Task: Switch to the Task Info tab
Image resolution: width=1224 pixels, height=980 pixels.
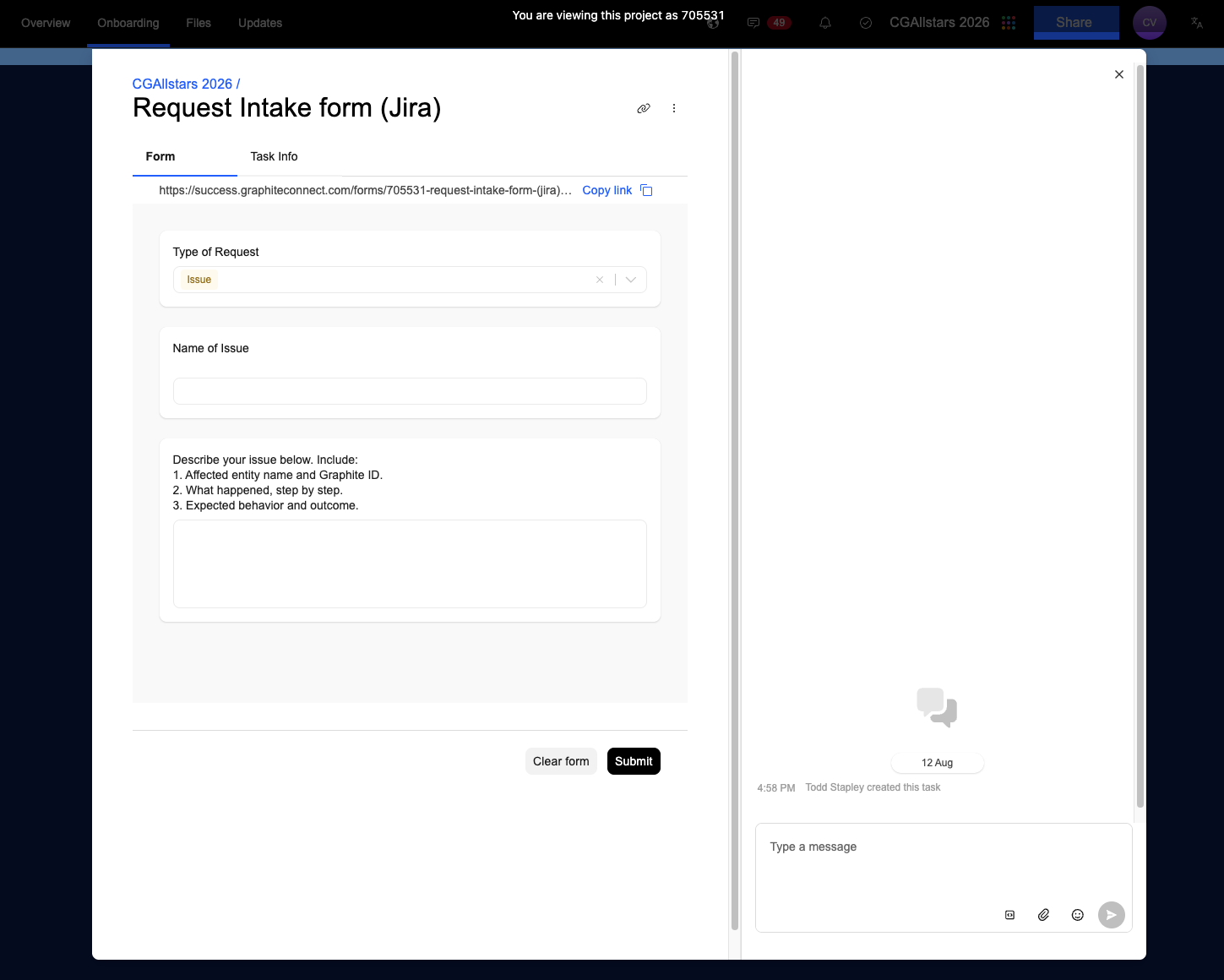Action: coord(274,156)
